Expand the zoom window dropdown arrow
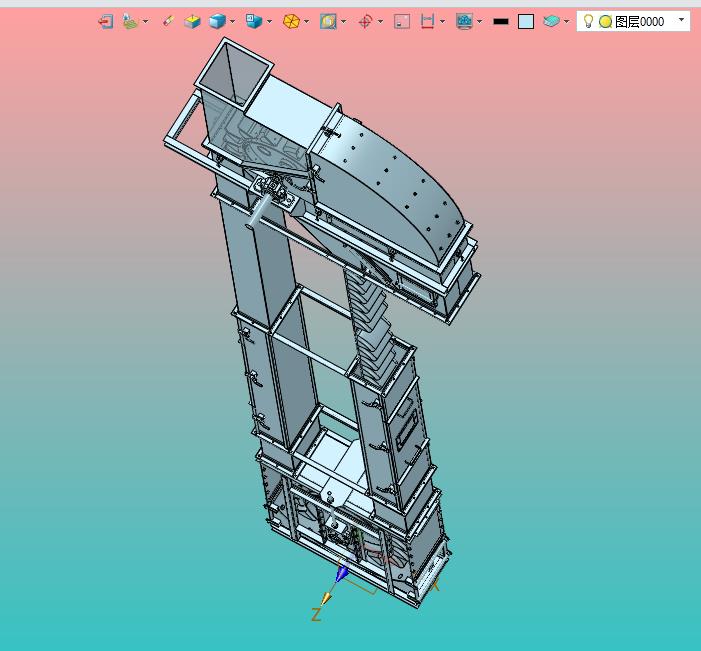 tap(343, 21)
